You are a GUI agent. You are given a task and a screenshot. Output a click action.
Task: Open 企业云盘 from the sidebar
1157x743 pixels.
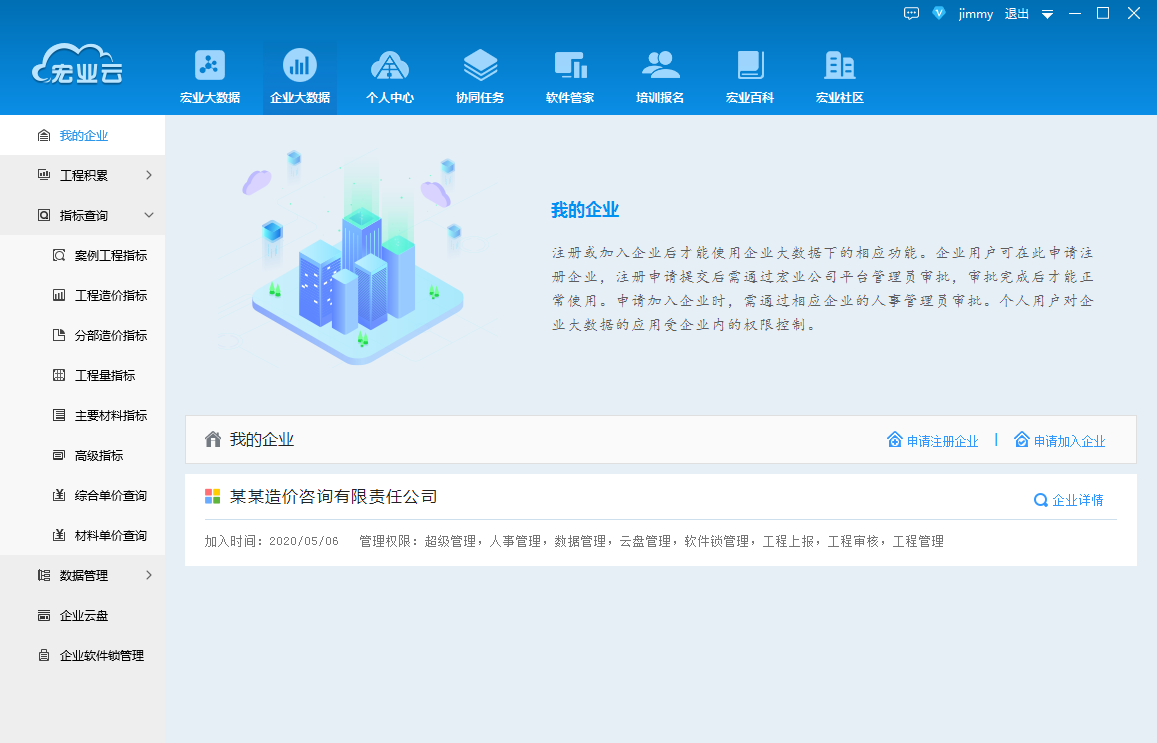[82, 615]
